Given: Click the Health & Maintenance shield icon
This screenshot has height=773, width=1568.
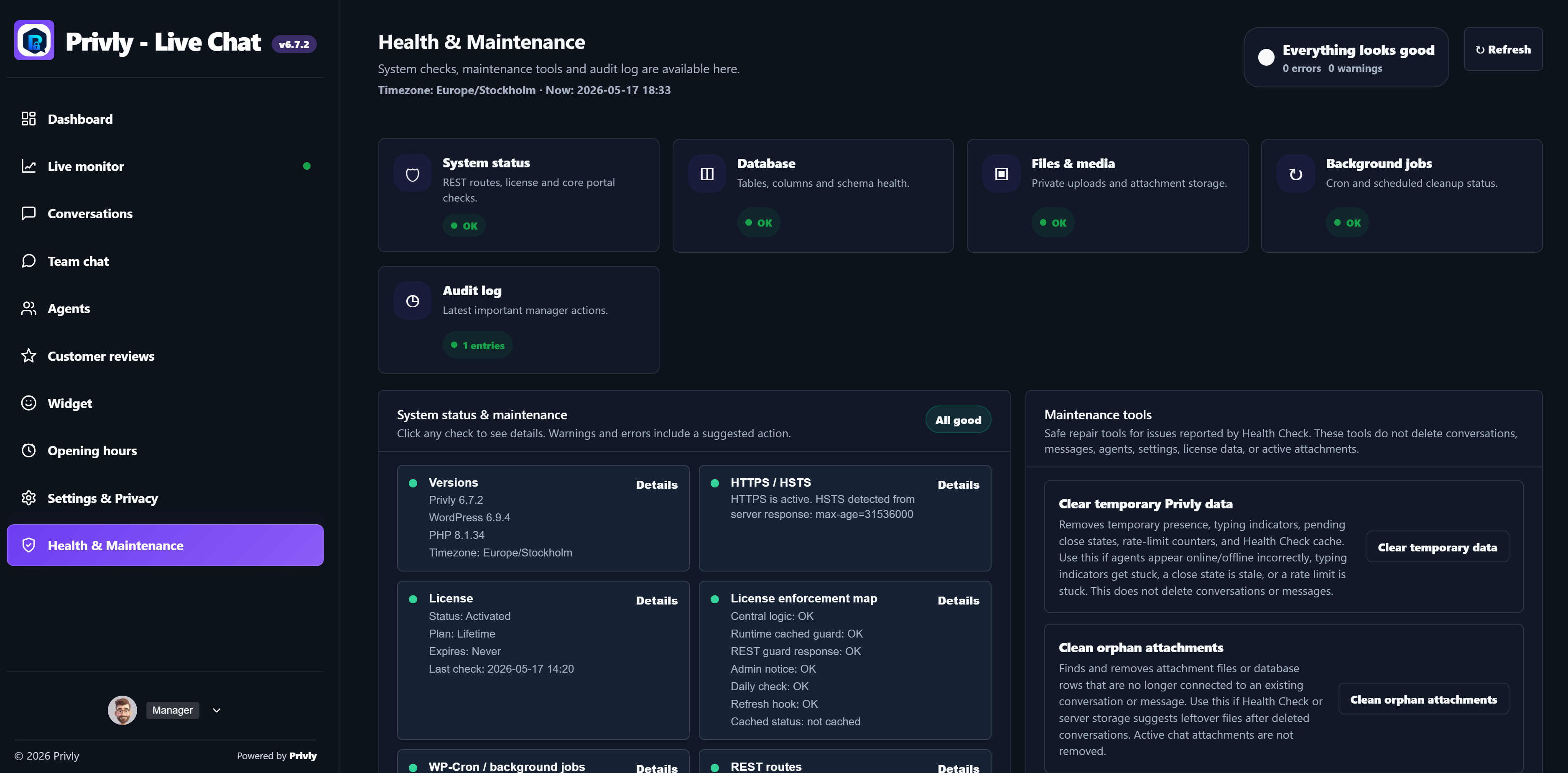Looking at the screenshot, I should [28, 545].
